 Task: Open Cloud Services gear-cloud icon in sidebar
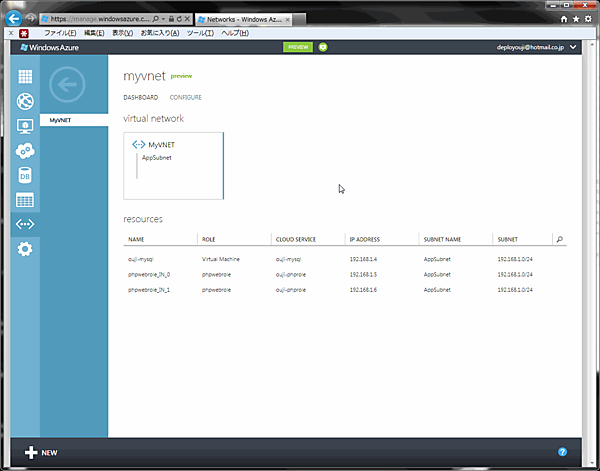25,150
